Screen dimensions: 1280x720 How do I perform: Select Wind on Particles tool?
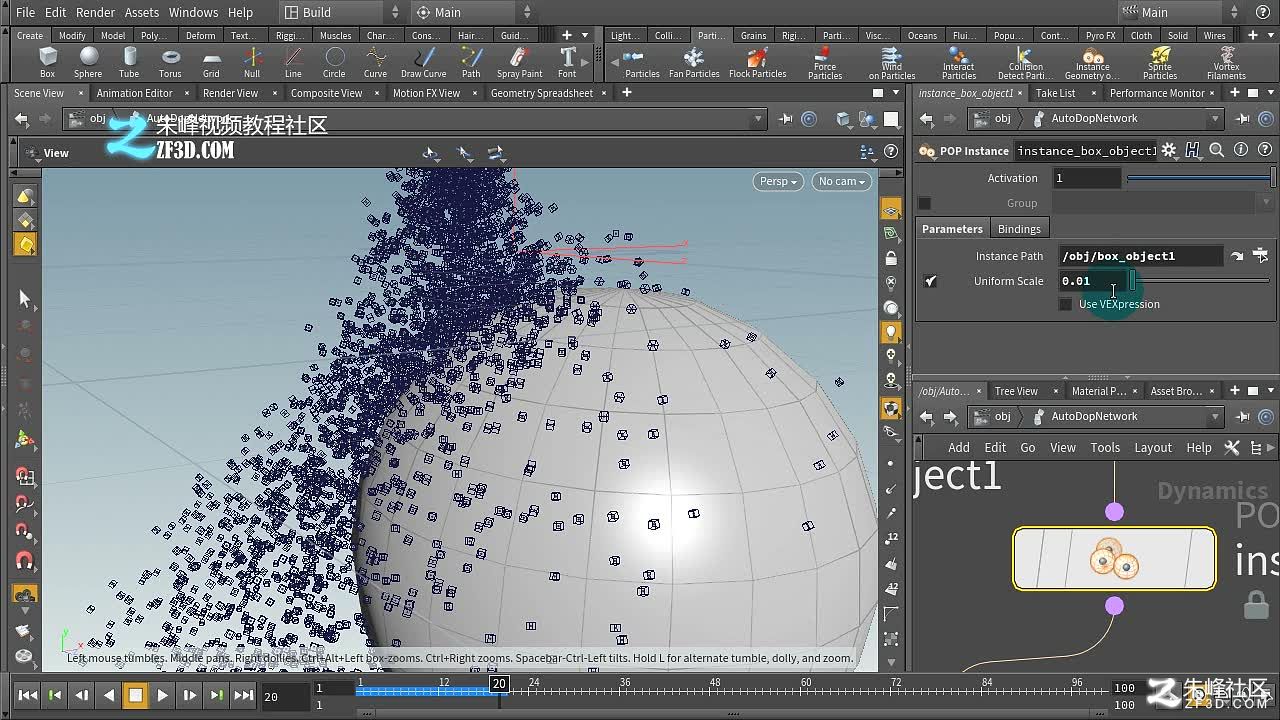pyautogui.click(x=892, y=62)
